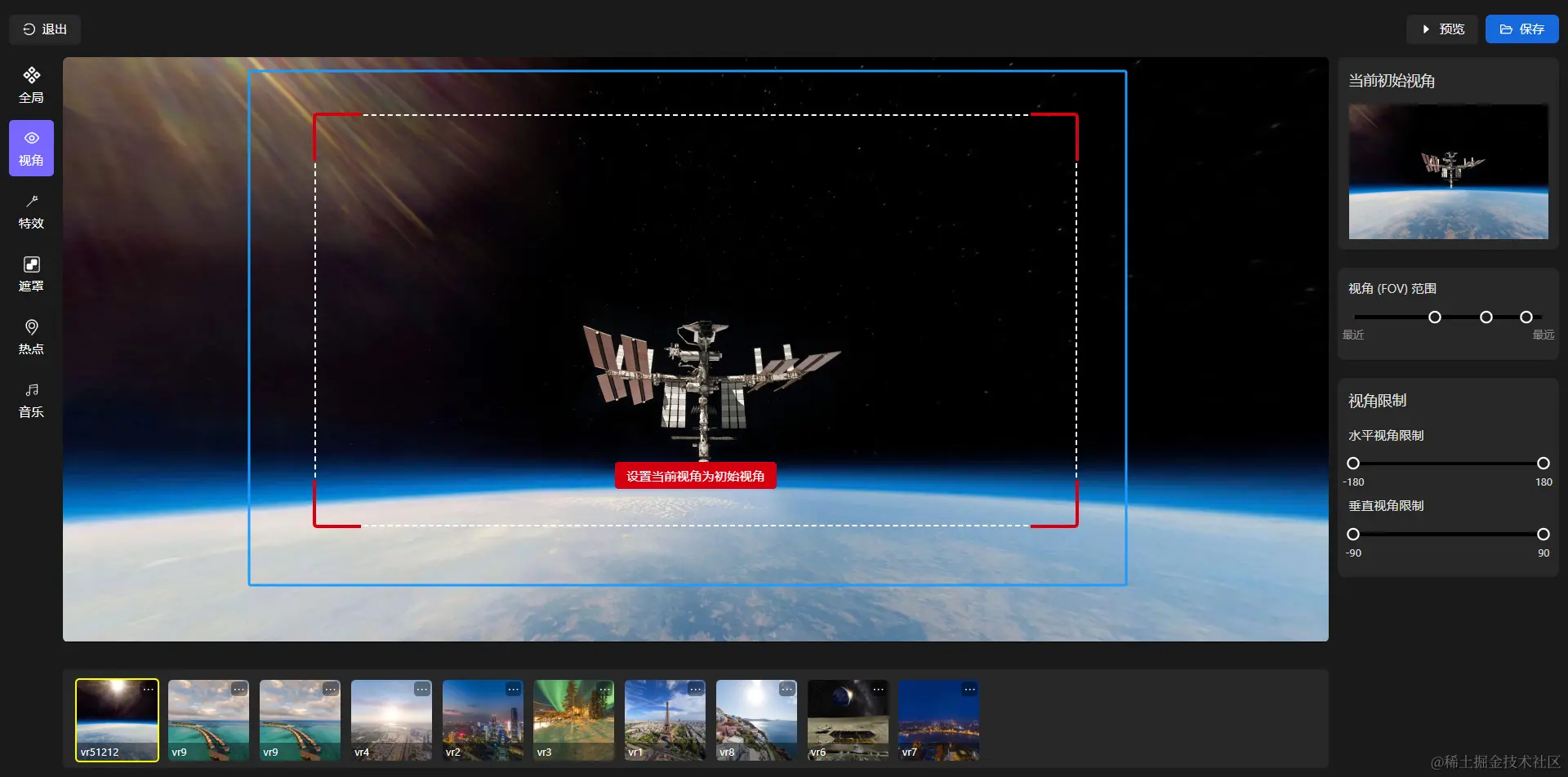1568x777 pixels.
Task: Click the 视角限制 heading
Action: click(1378, 401)
